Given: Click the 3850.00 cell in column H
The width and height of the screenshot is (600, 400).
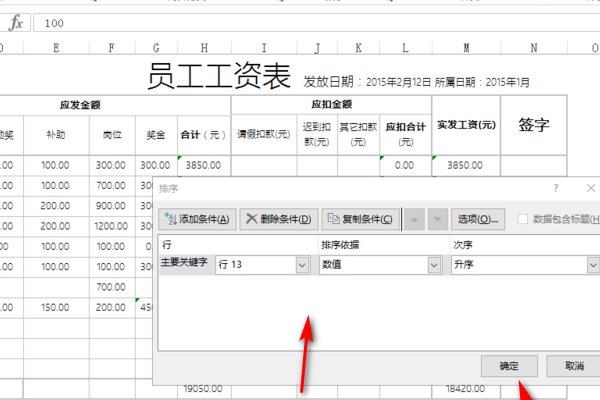Looking at the screenshot, I should [204, 165].
